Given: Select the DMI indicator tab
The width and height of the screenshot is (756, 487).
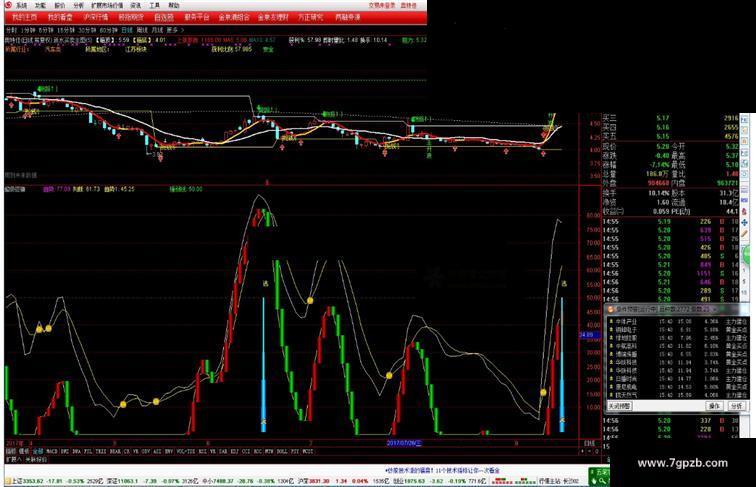Looking at the screenshot, I should 65,452.
